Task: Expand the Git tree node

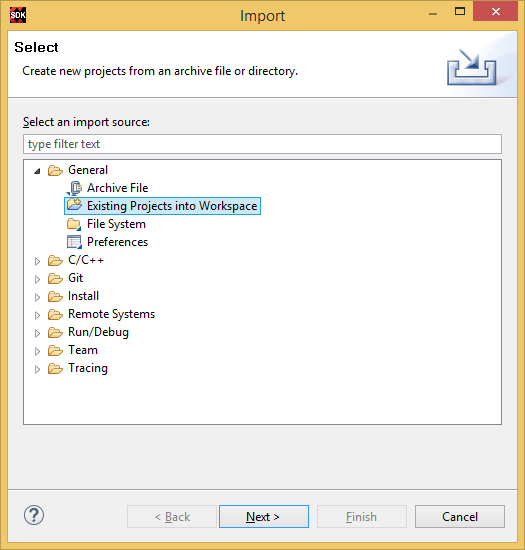Action: pyautogui.click(x=37, y=279)
